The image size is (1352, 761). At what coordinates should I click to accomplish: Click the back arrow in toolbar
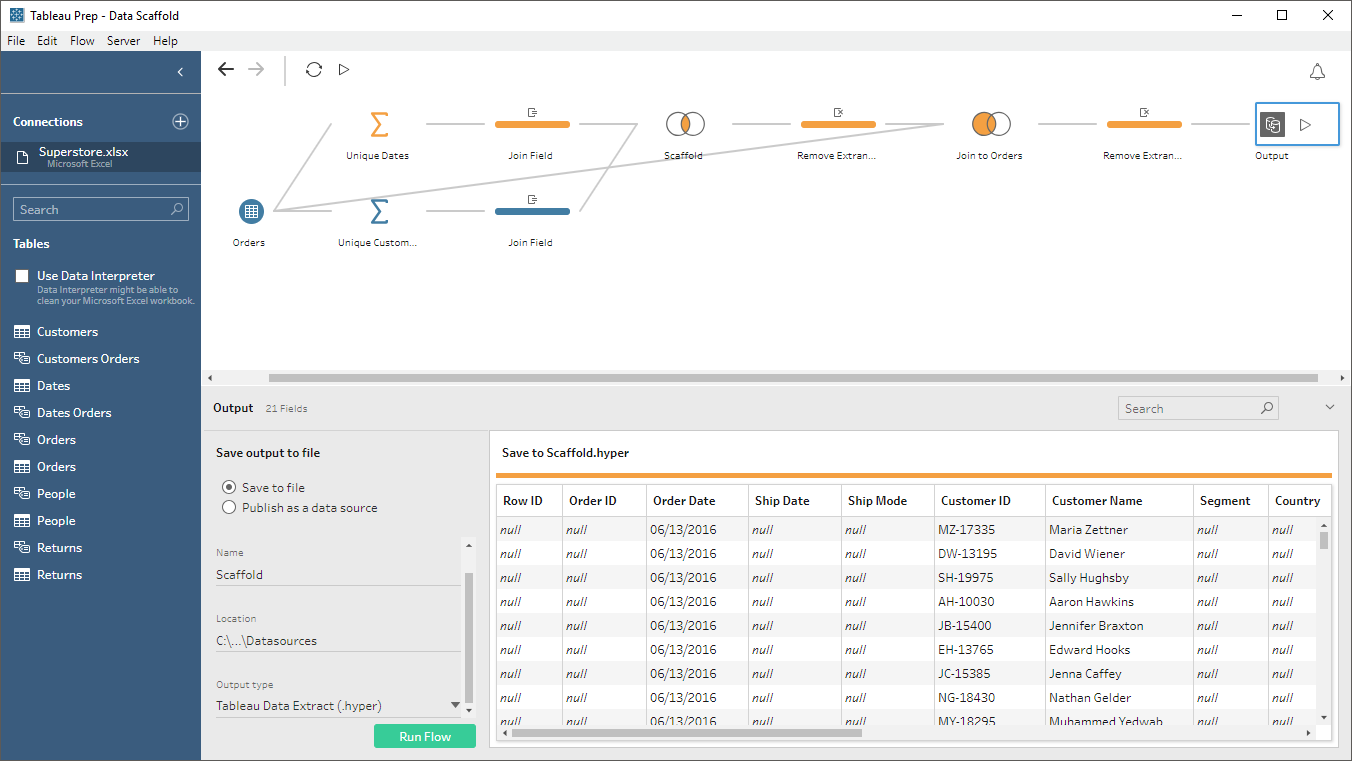(x=226, y=69)
